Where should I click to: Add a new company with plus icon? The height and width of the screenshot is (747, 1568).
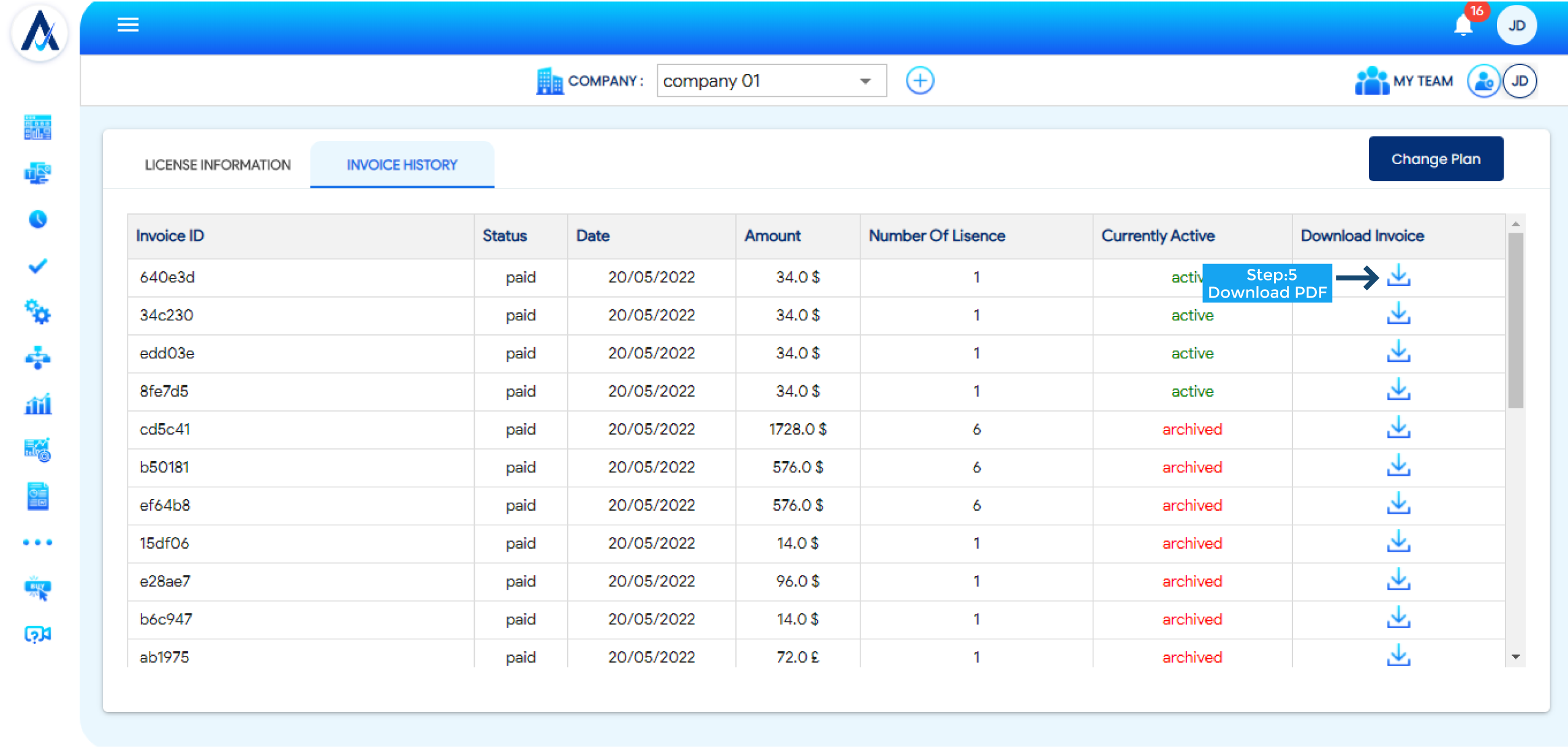(919, 81)
